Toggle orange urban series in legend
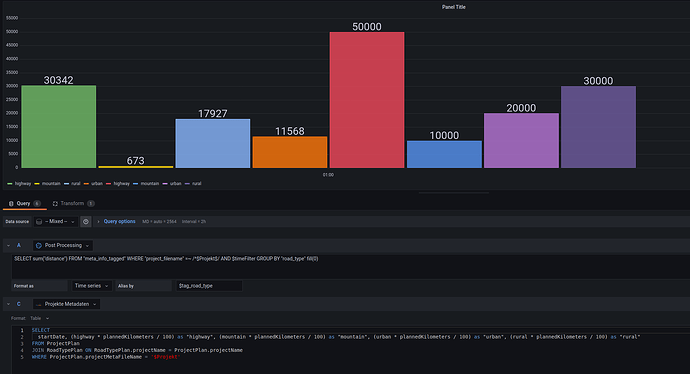The height and width of the screenshot is (374, 690). (x=93, y=183)
